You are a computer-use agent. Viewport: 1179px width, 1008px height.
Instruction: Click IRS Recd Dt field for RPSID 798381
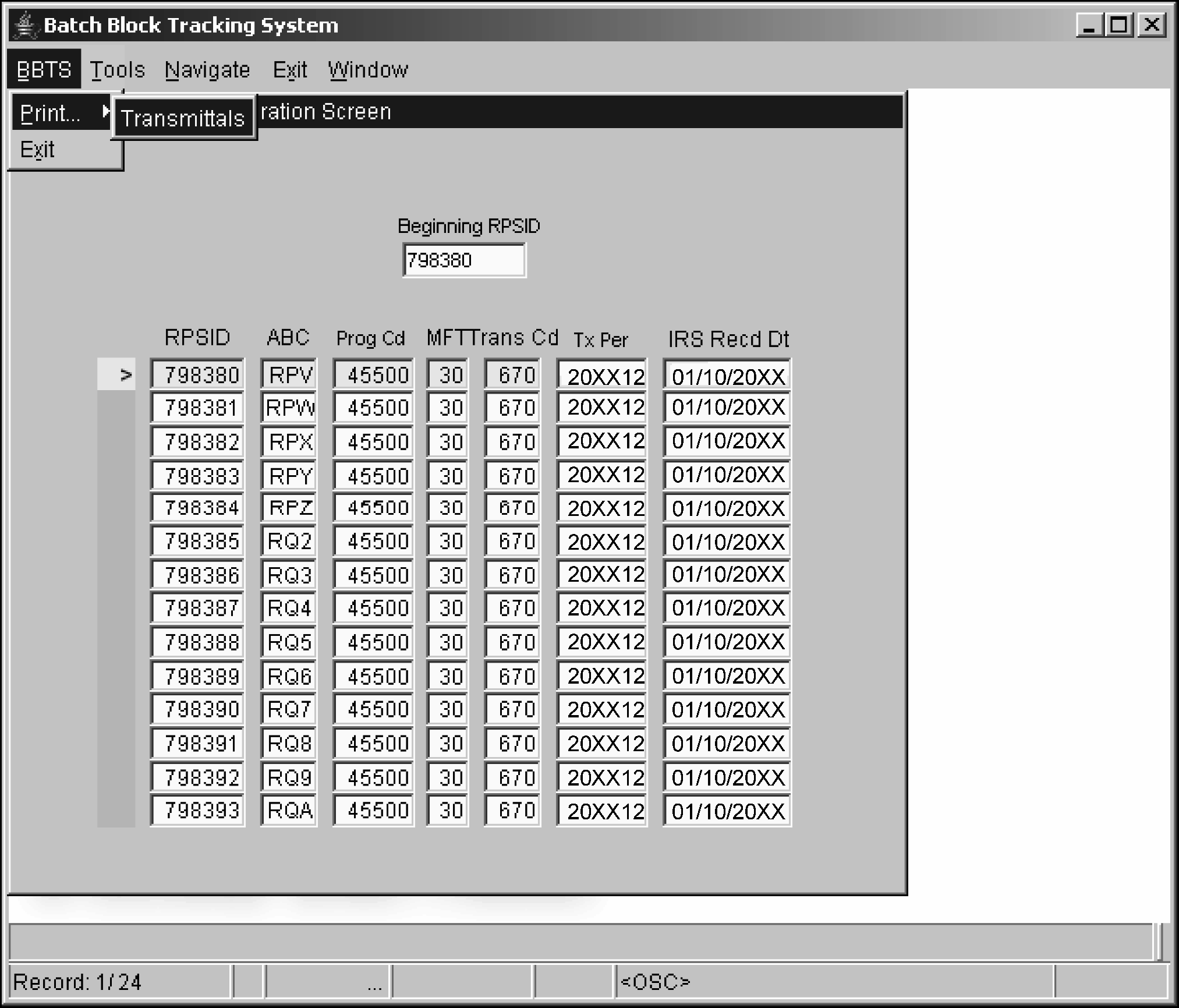(727, 408)
